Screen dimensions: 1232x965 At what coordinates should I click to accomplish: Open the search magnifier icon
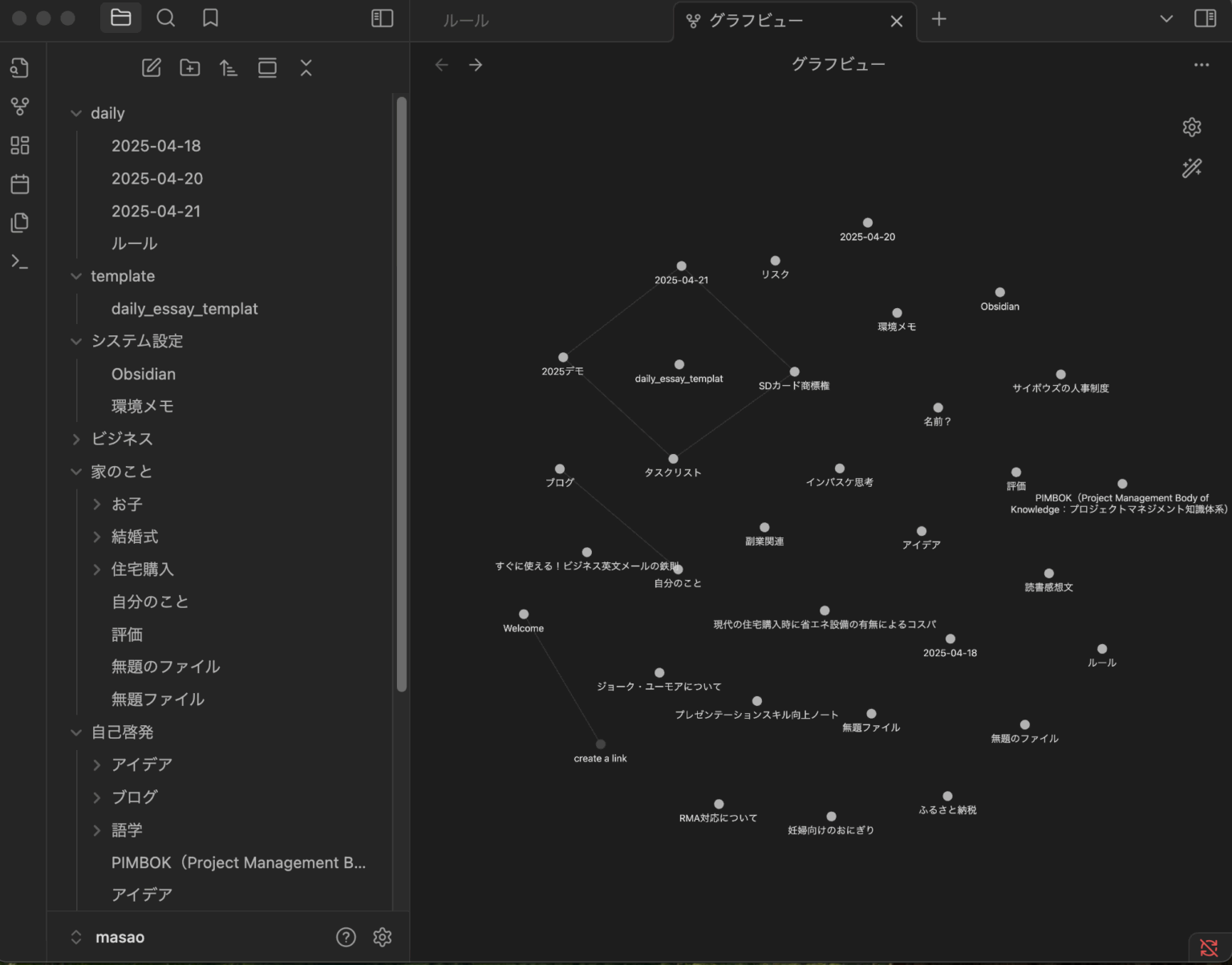click(x=166, y=18)
